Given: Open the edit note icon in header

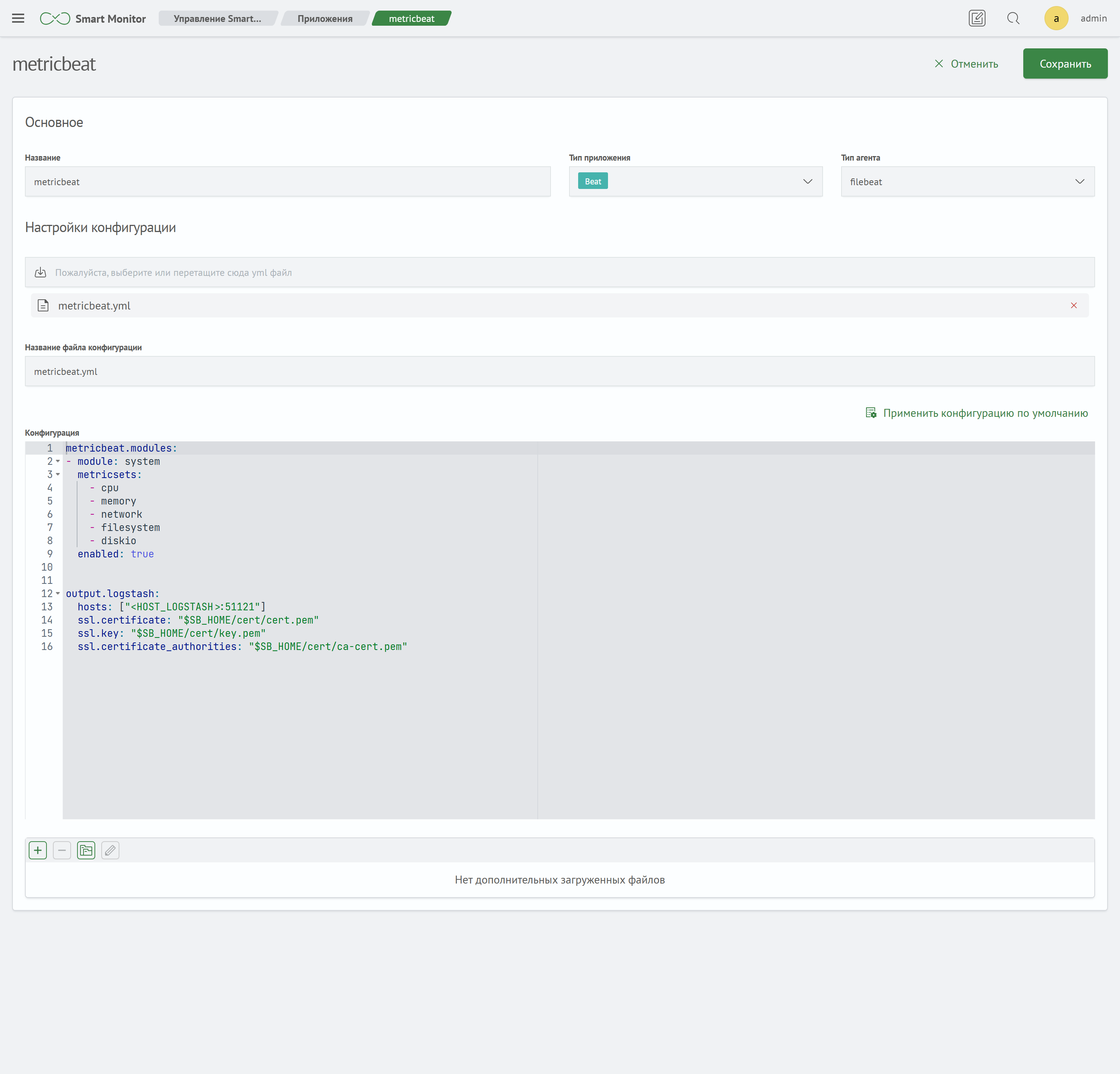Looking at the screenshot, I should [977, 18].
